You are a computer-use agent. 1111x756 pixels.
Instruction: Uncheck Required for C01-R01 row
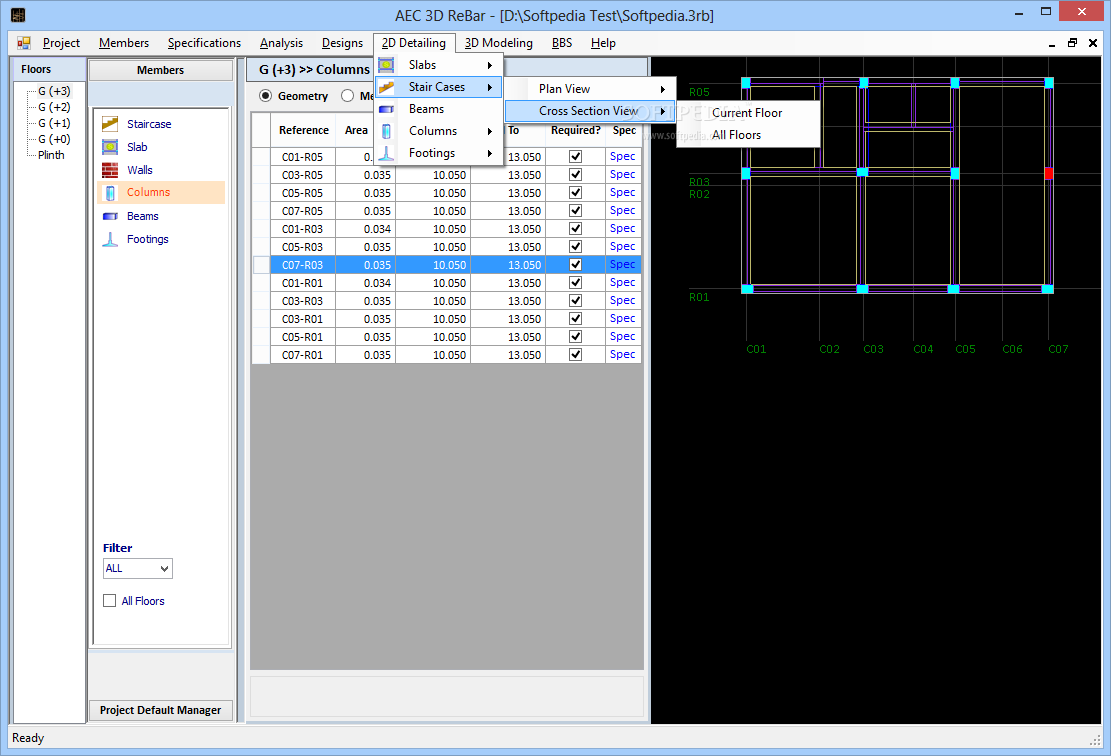tap(575, 283)
